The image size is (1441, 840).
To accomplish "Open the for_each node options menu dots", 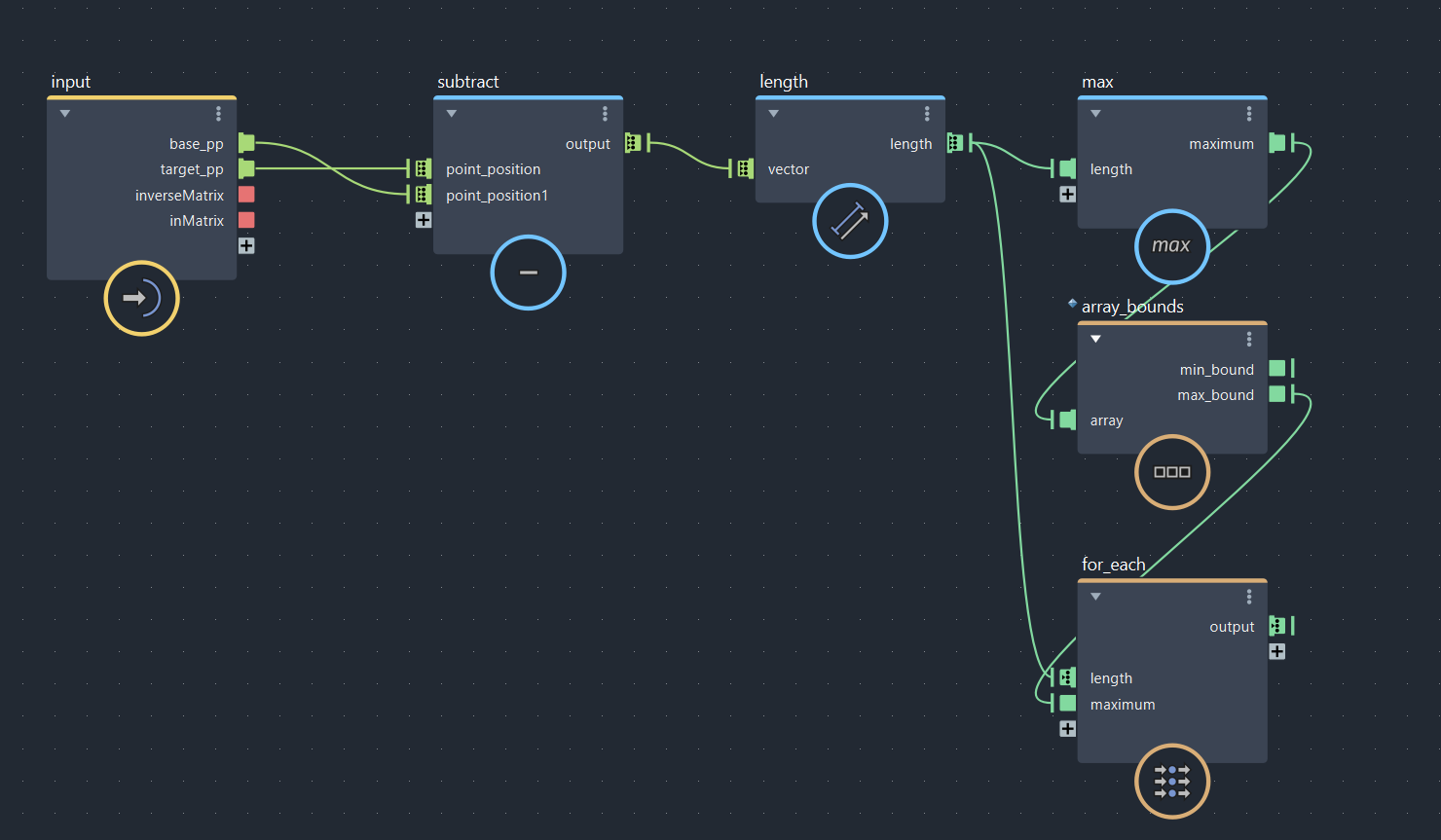I will [1249, 597].
